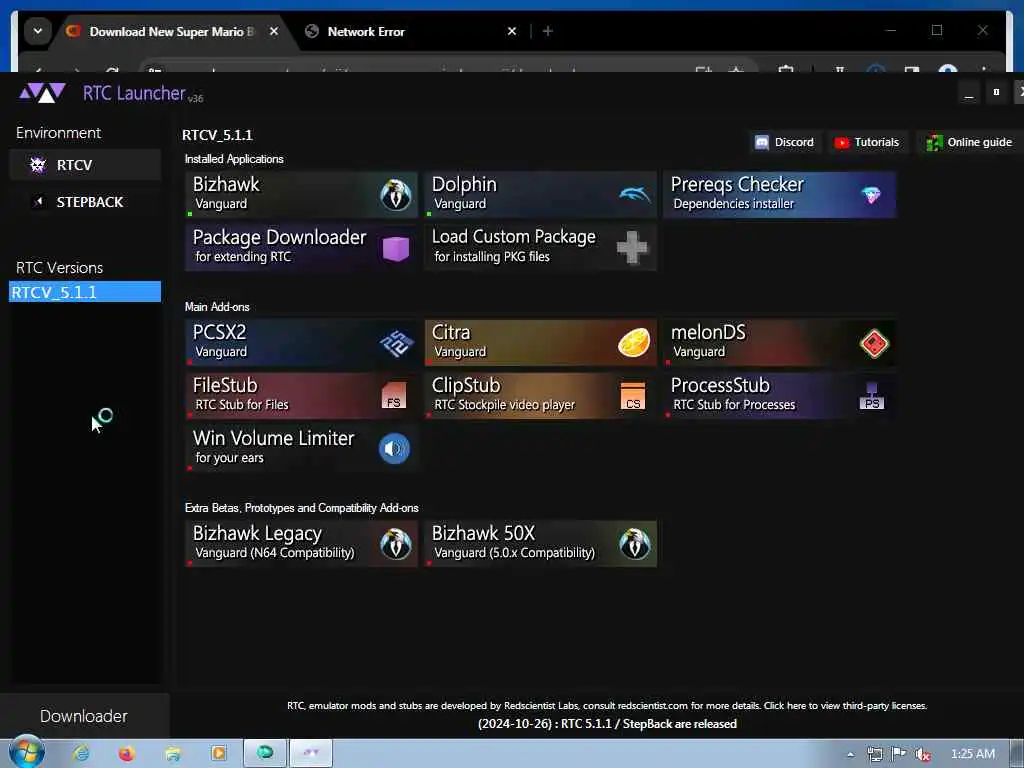
Task: Click the Discord logo icon
Action: point(761,142)
